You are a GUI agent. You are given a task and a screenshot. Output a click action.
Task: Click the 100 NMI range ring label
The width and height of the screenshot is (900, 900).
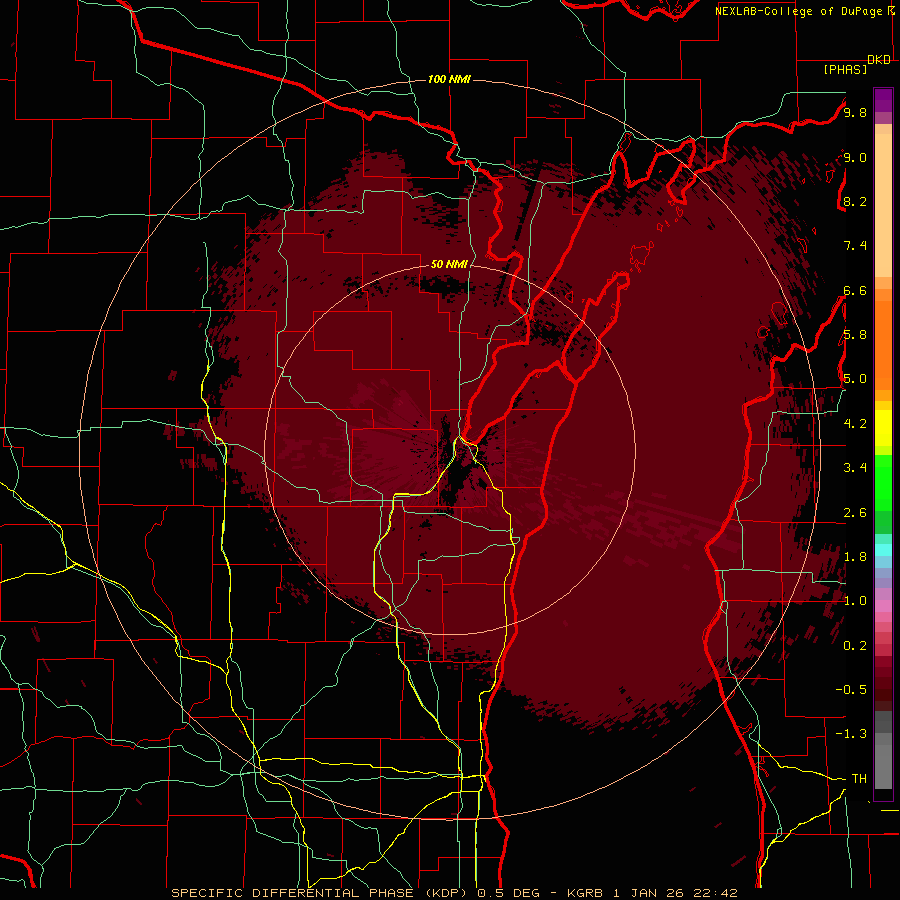tap(449, 79)
